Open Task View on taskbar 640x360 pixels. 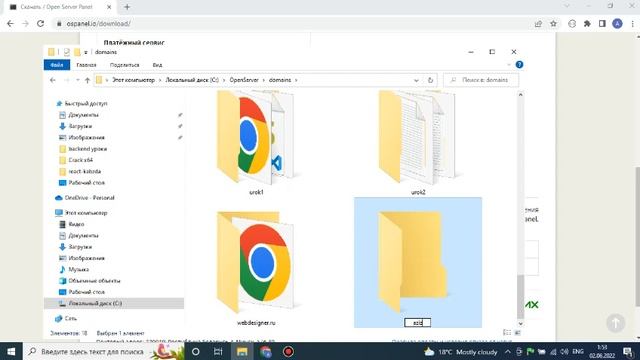coord(218,351)
